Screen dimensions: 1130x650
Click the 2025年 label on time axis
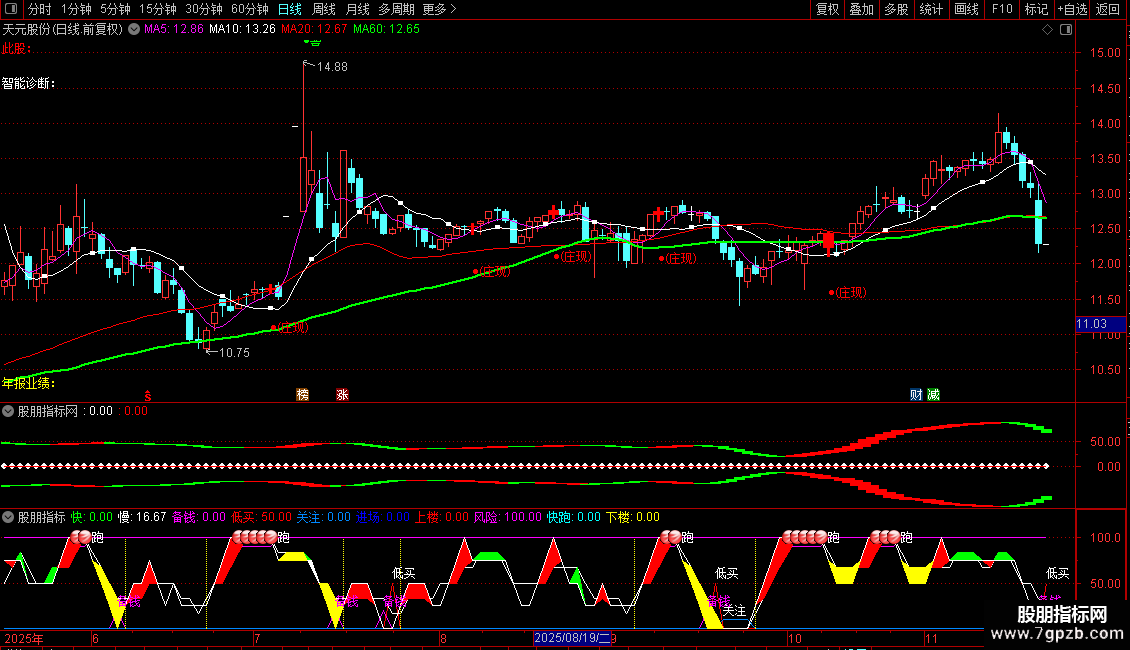(24, 638)
